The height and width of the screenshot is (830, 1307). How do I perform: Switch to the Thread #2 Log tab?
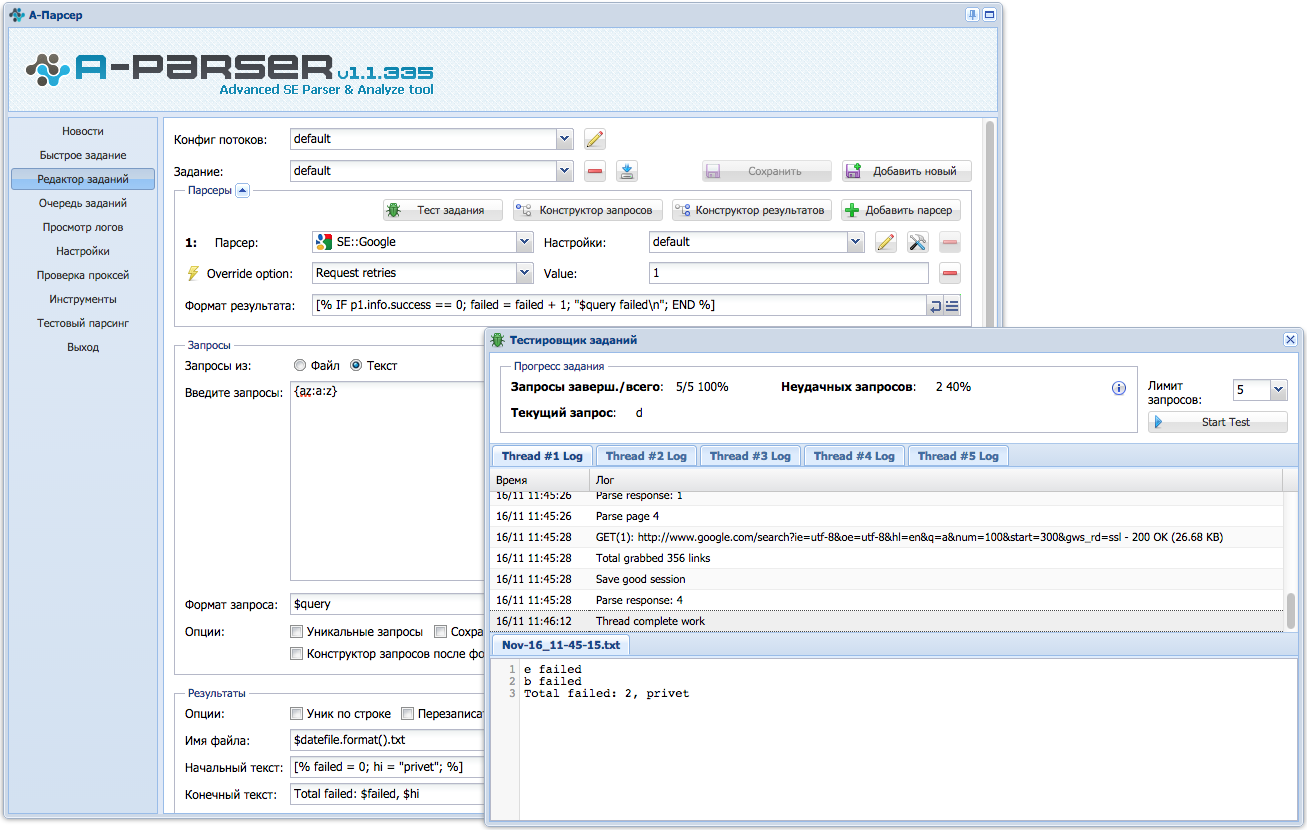[646, 456]
